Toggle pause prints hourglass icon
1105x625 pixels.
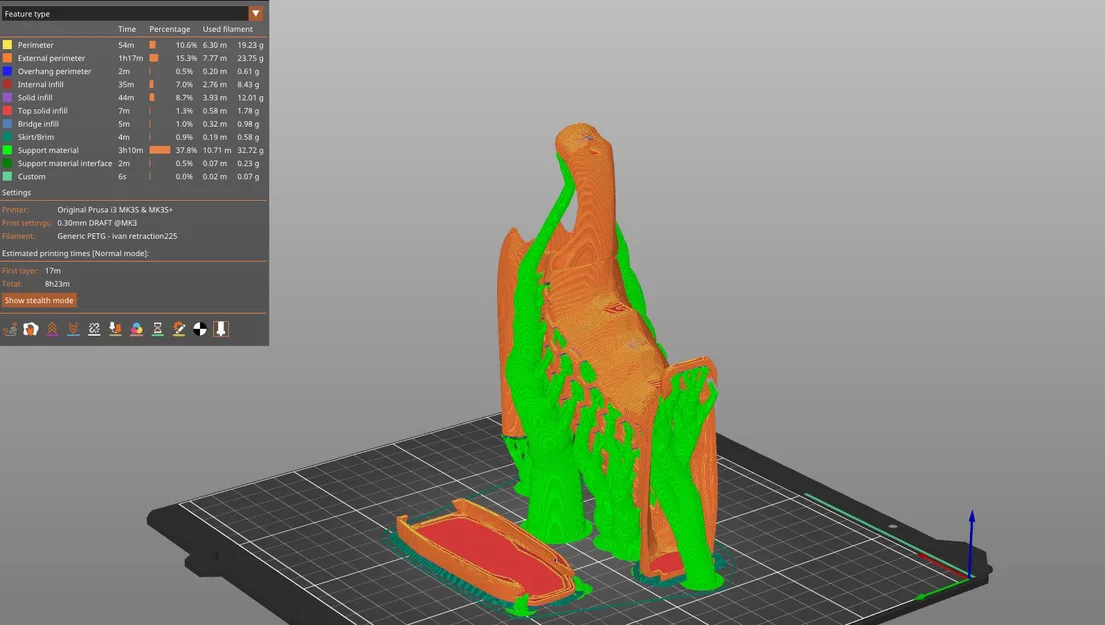point(158,328)
